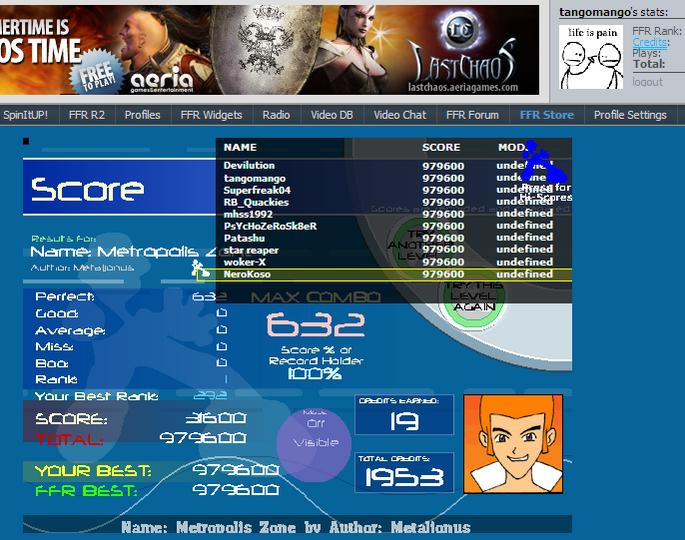Toggle the purple Visible notes circle

coord(314,444)
